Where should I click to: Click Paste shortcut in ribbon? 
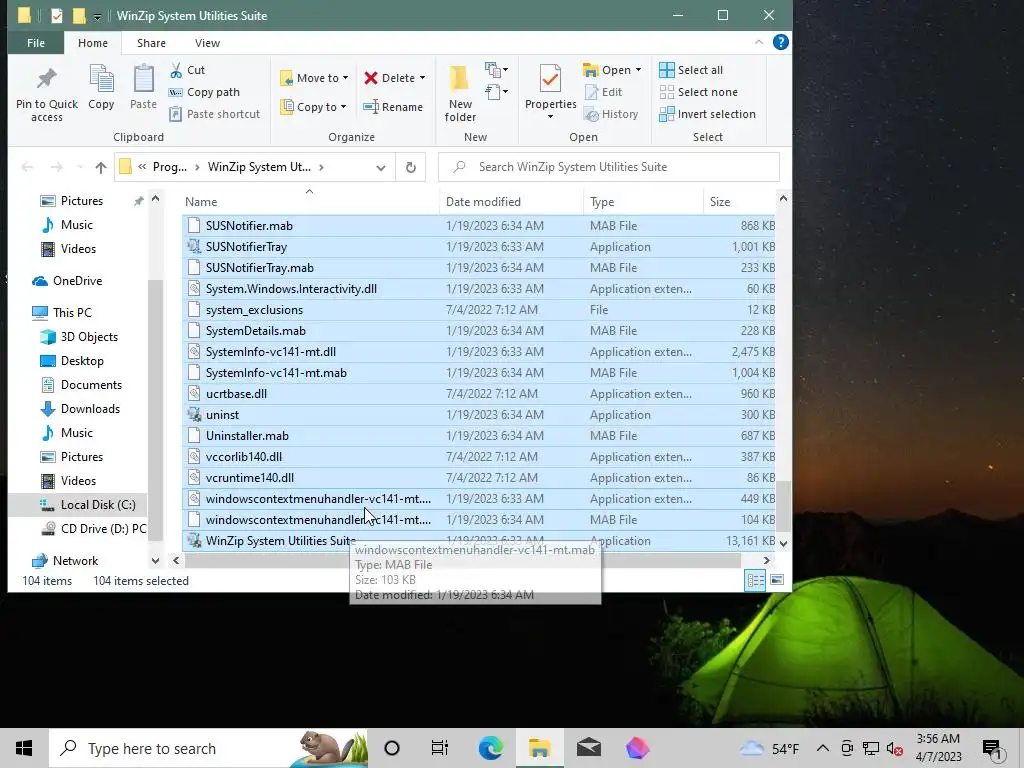point(215,114)
